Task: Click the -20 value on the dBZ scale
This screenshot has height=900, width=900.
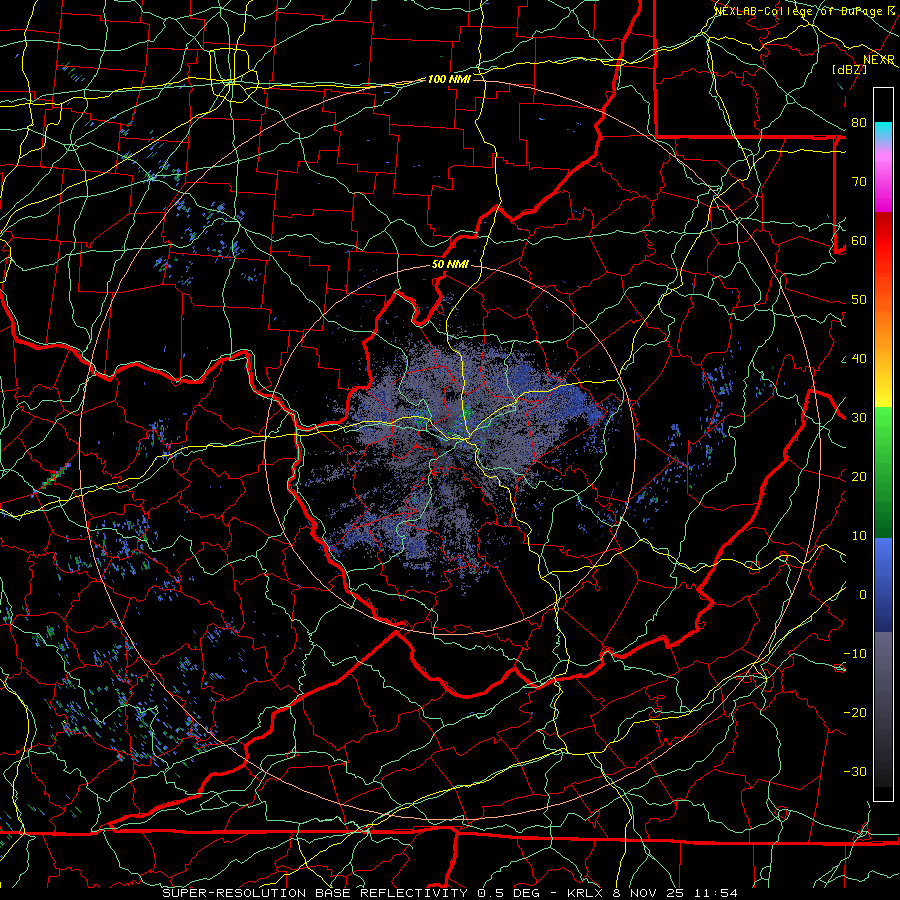Action: point(855,712)
